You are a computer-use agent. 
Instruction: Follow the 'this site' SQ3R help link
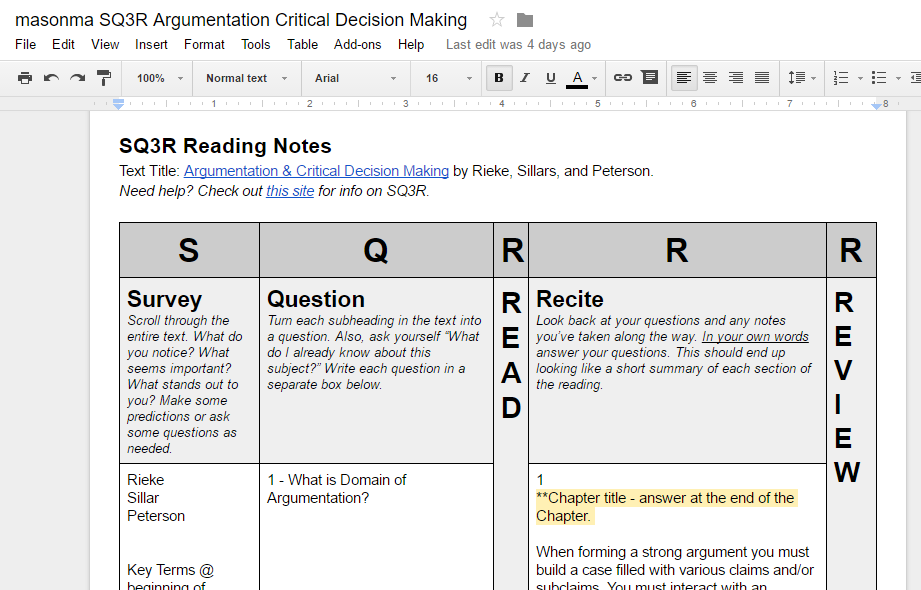[x=290, y=191]
